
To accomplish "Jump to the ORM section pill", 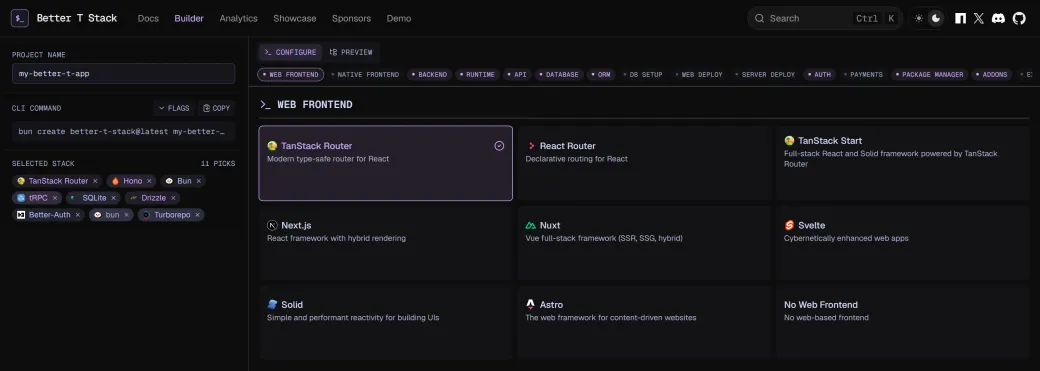I will pos(600,75).
